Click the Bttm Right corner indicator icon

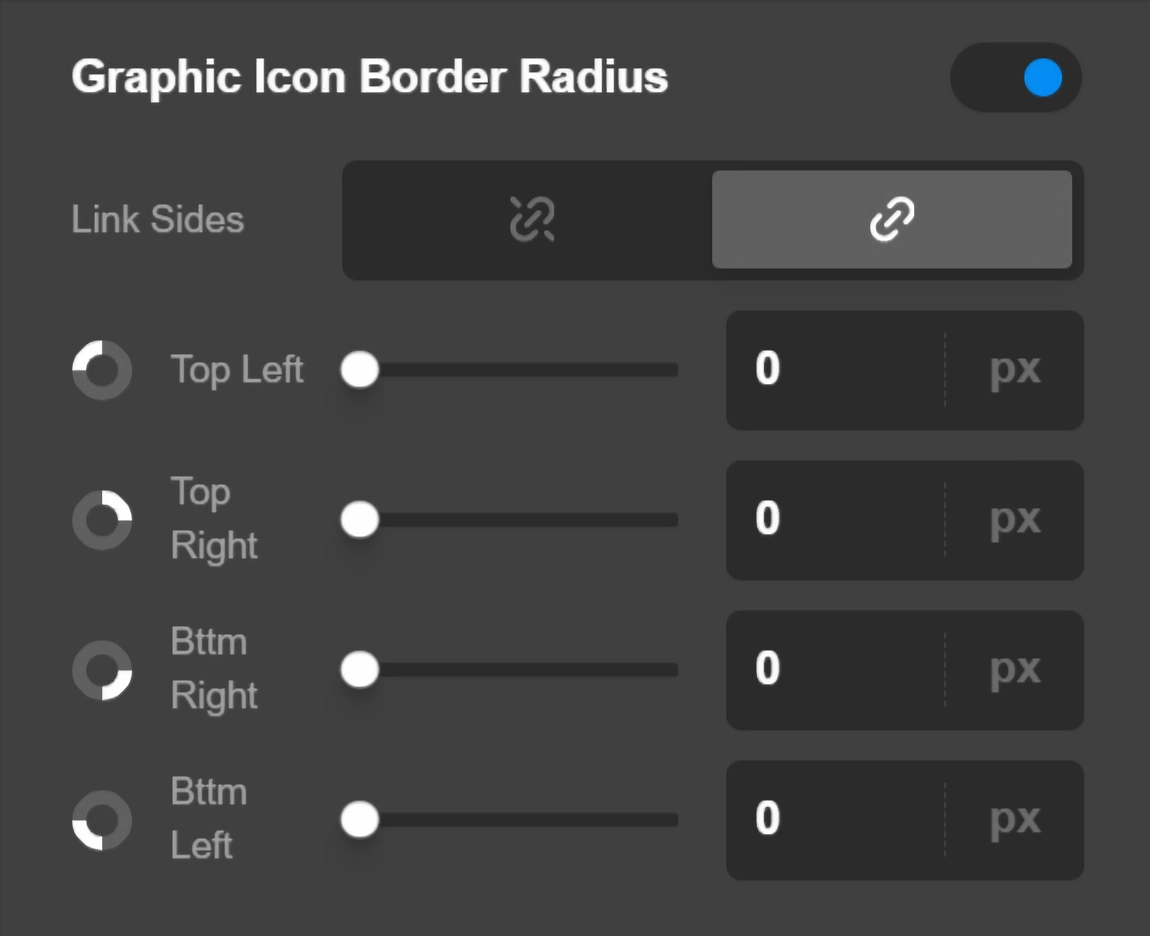[101, 670]
